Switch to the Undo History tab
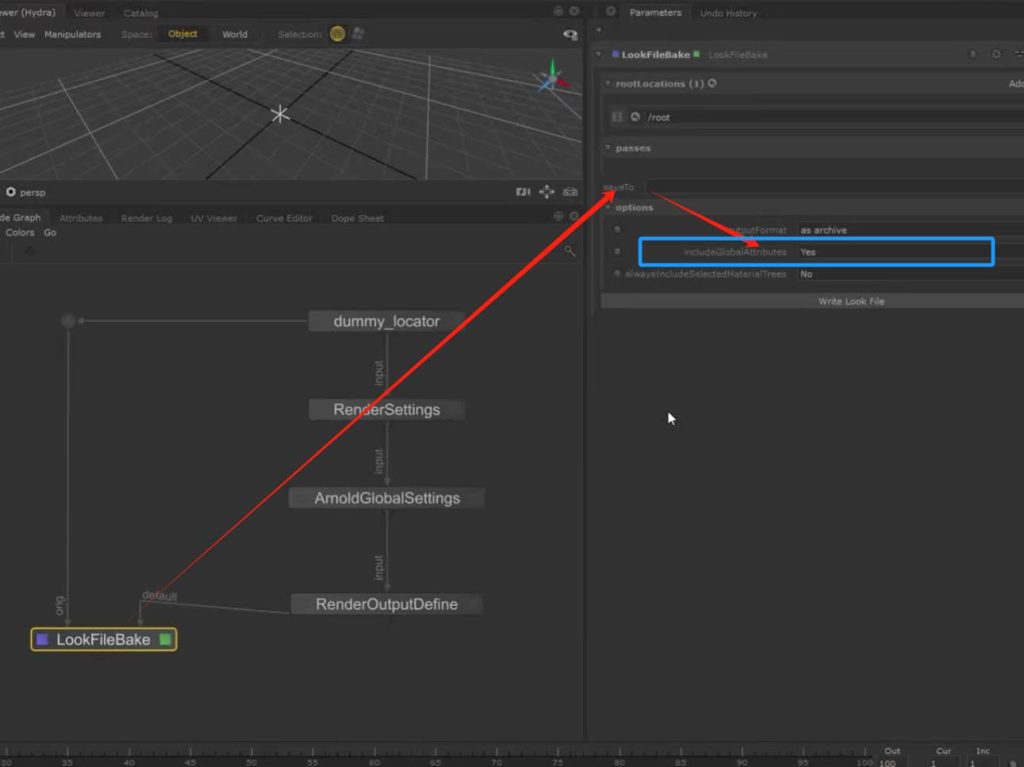The height and width of the screenshot is (767, 1024). click(728, 13)
